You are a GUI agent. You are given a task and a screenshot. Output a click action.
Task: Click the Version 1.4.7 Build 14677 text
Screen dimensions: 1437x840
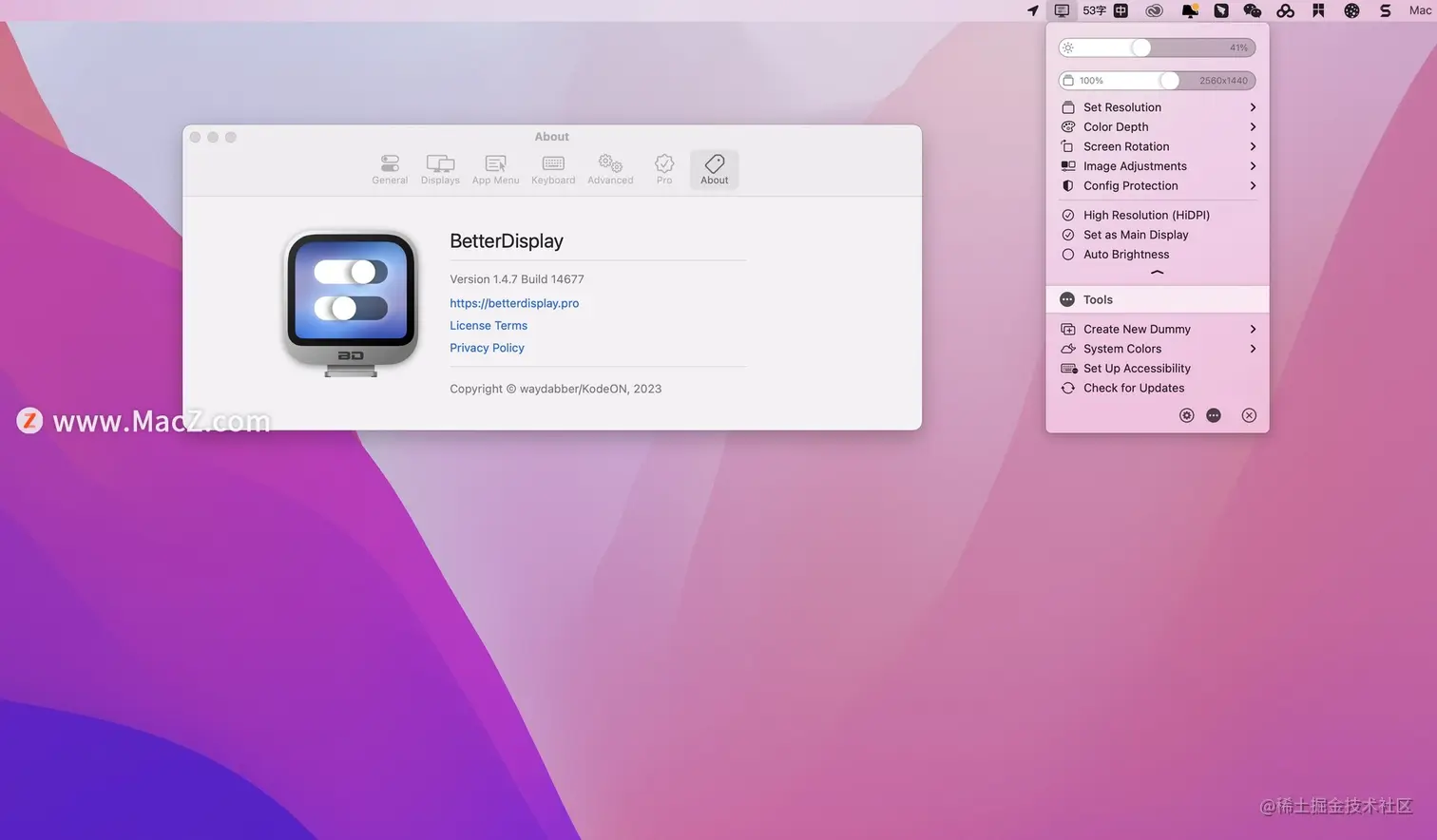coord(517,279)
